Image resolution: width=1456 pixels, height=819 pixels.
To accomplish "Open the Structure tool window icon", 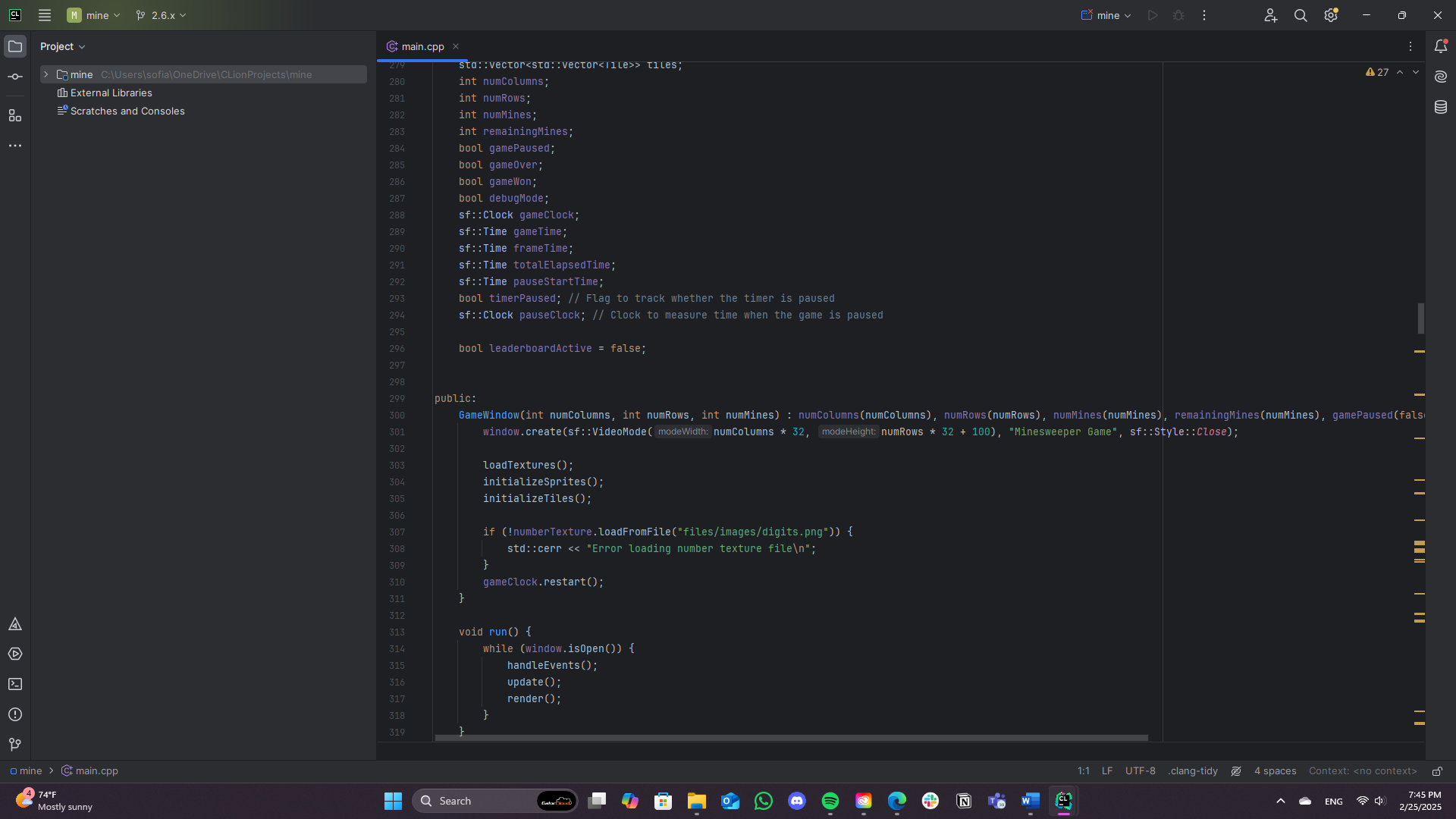I will tap(15, 115).
